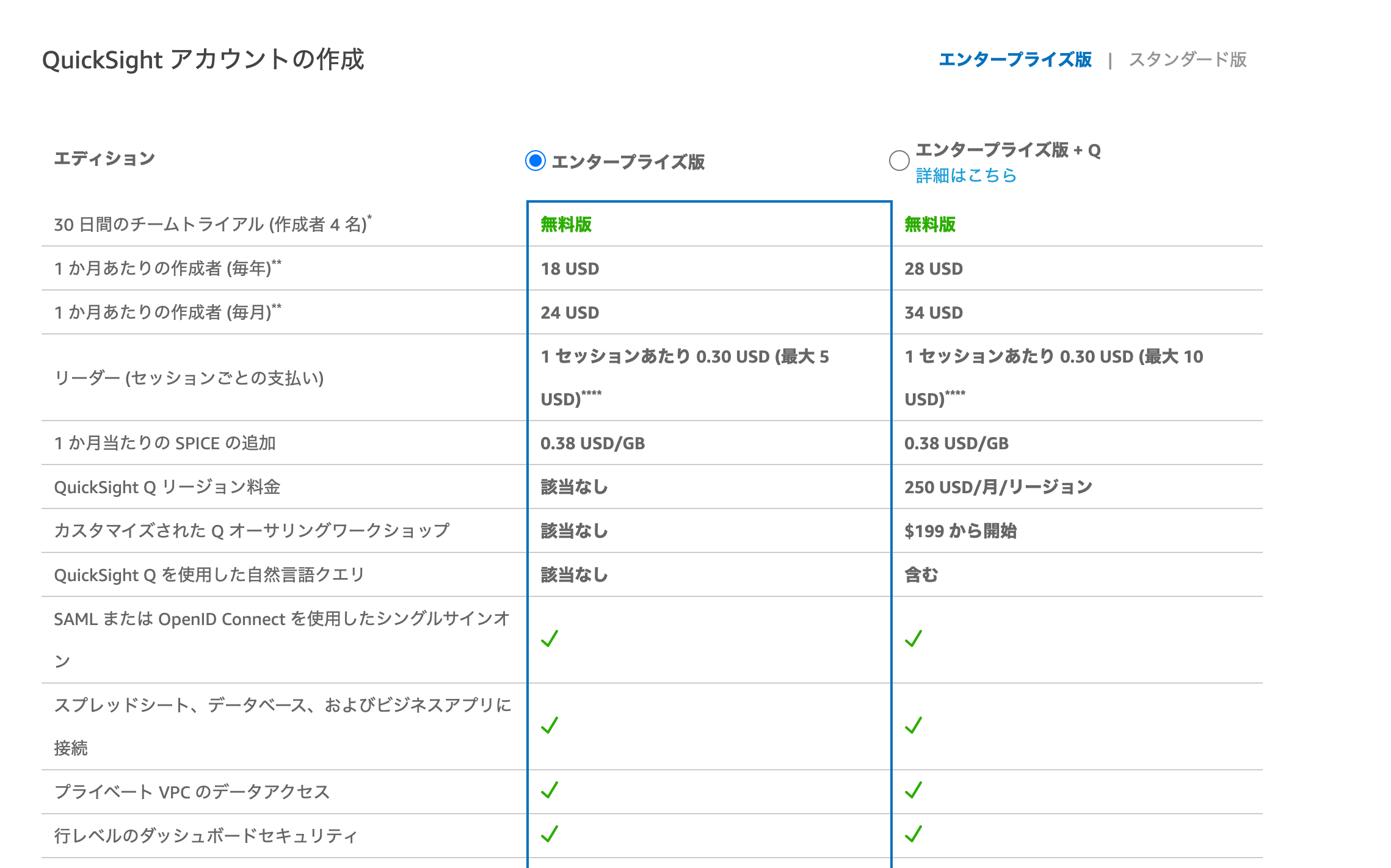This screenshot has width=1391, height=868.
Task: Open the 詳細はこちら link
Action: (x=966, y=176)
